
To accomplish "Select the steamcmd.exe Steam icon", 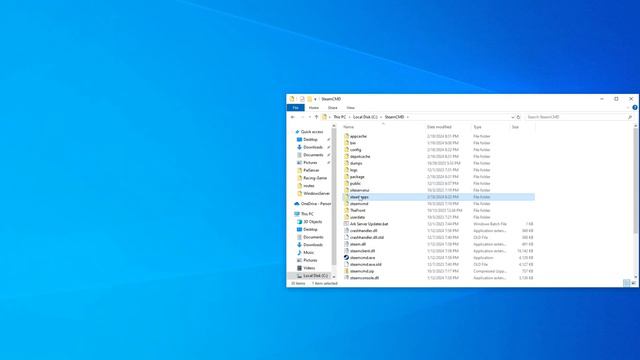I will (x=346, y=258).
